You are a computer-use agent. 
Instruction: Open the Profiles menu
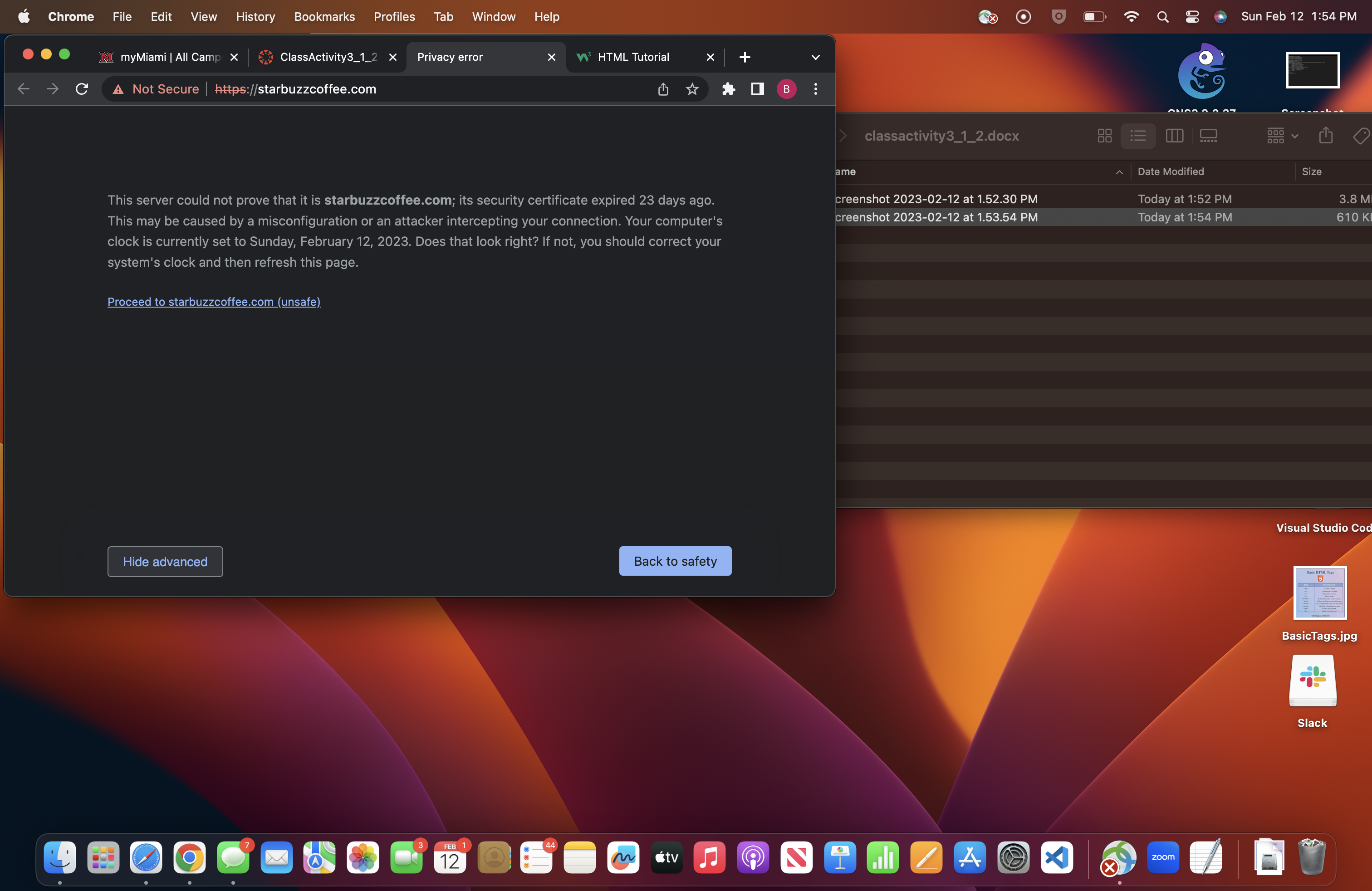pos(394,17)
